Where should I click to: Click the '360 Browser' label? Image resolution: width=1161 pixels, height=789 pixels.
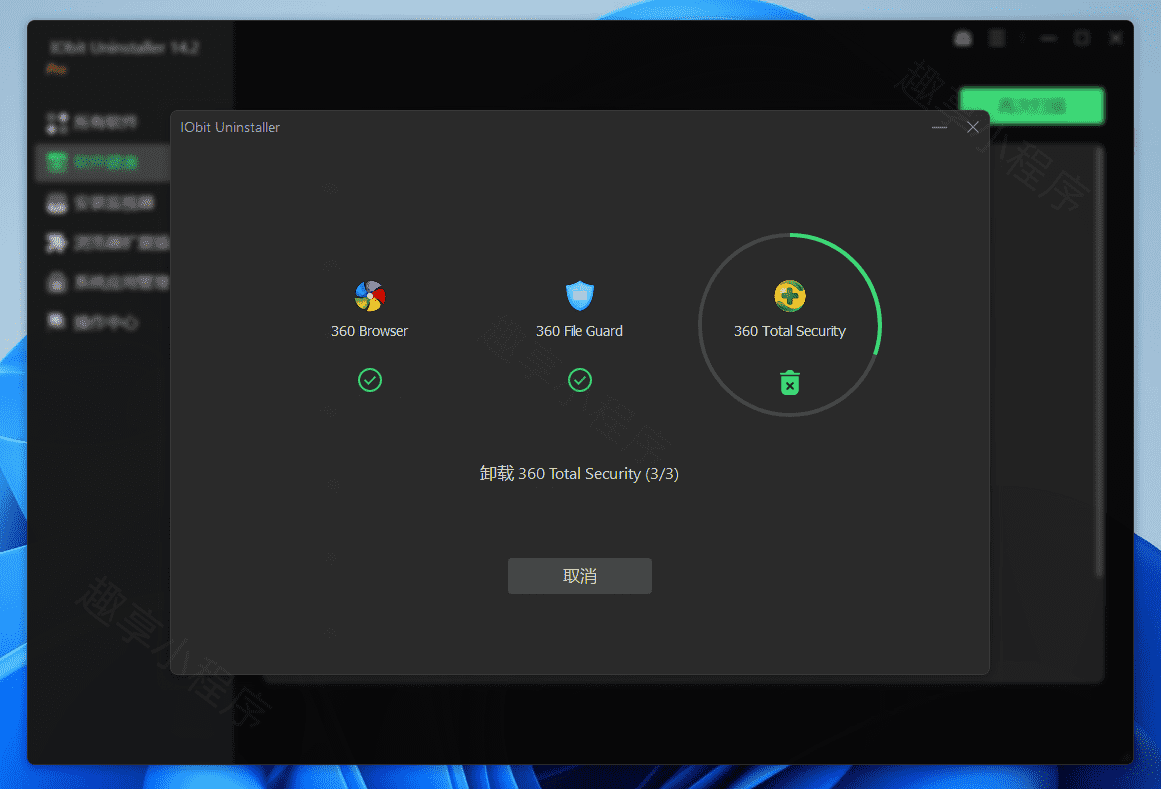click(x=369, y=331)
